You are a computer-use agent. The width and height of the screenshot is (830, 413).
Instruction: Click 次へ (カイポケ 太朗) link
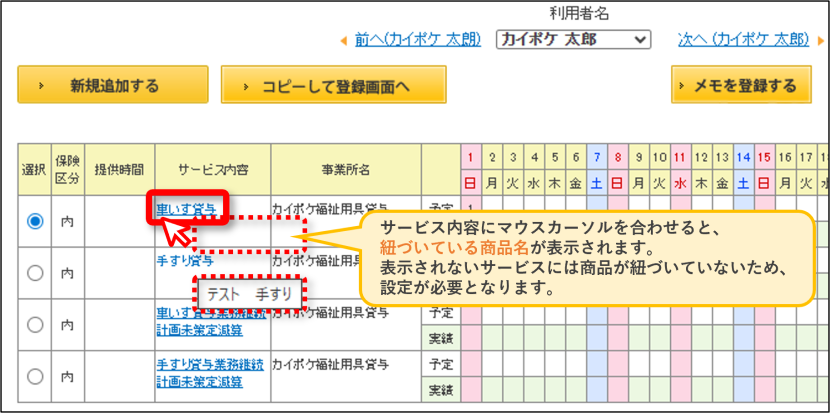(x=744, y=40)
